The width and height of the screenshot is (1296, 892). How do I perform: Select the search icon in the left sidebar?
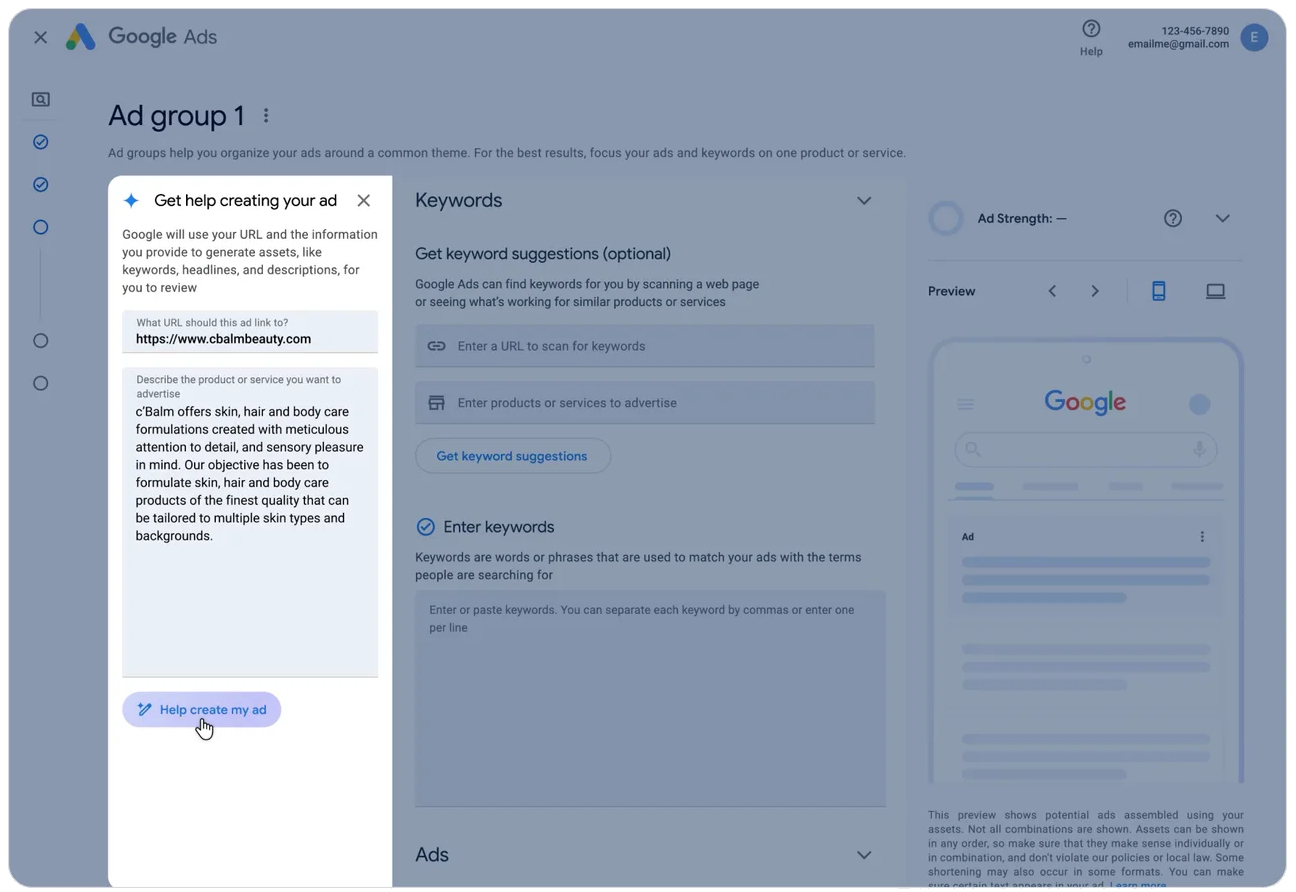click(x=40, y=99)
